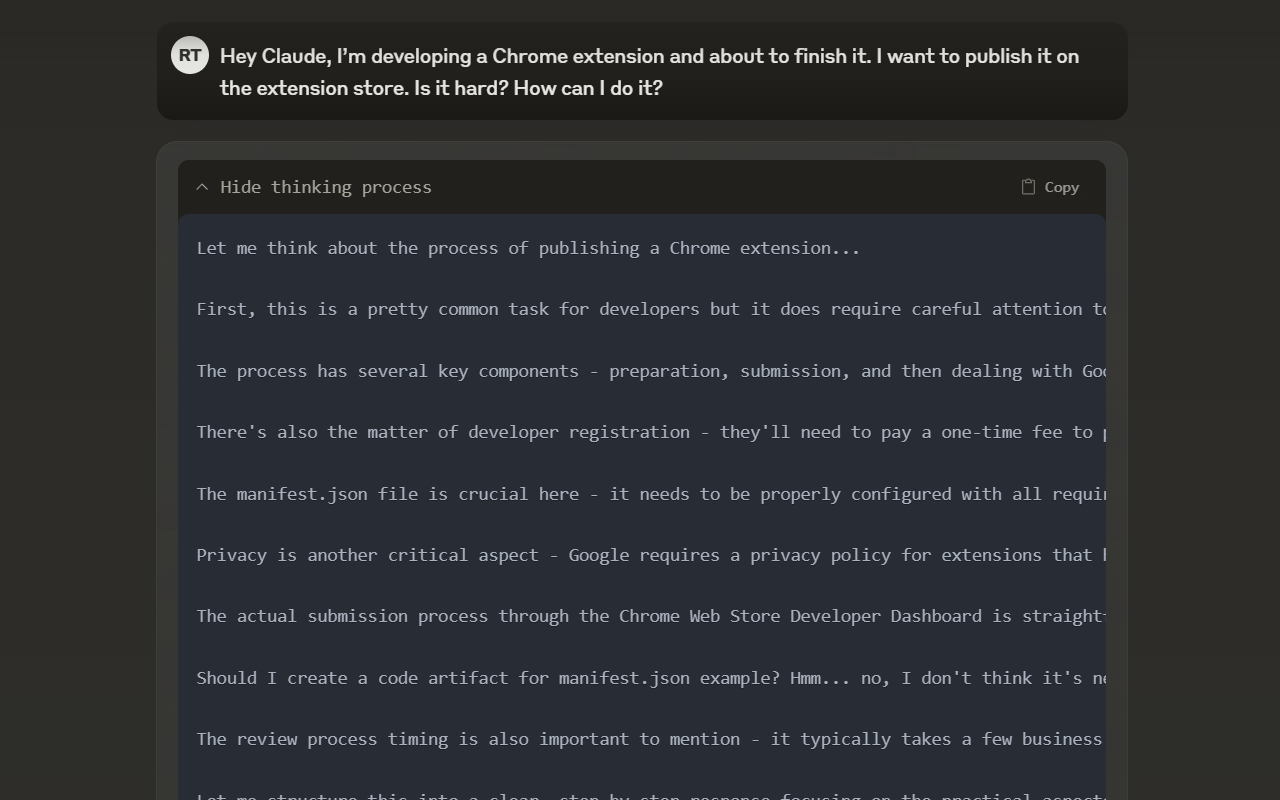The image size is (1280, 800).
Task: Click the RT avatar circle
Action: point(190,55)
